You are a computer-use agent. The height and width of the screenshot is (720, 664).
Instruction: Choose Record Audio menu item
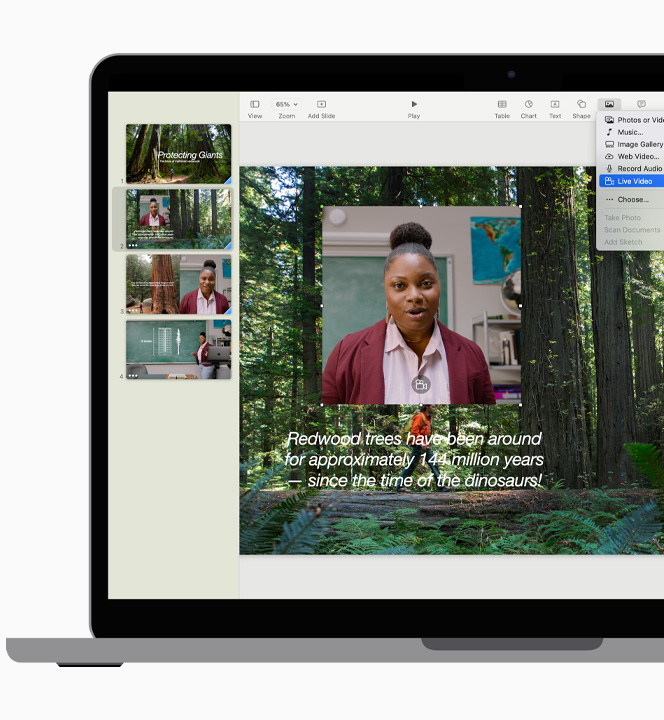638,169
